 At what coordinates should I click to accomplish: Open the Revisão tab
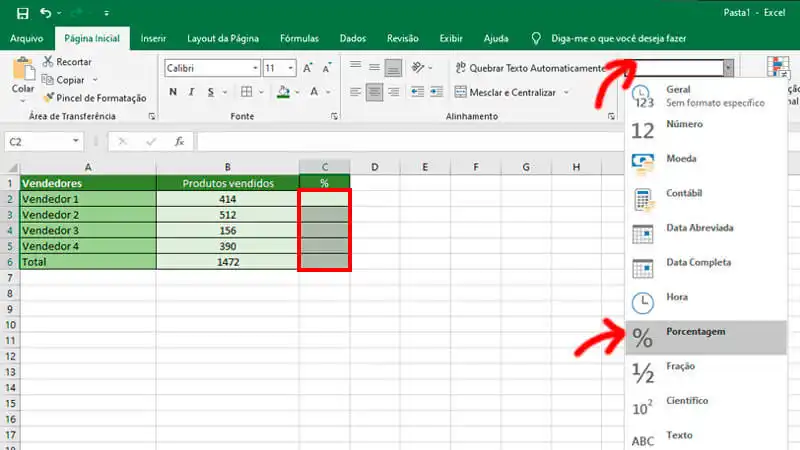coord(403,39)
